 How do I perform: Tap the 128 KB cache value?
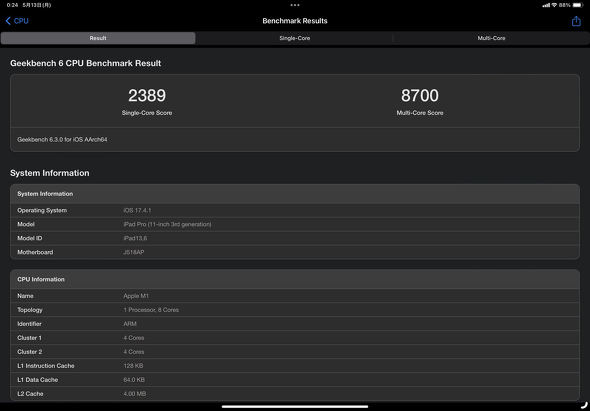(x=133, y=366)
